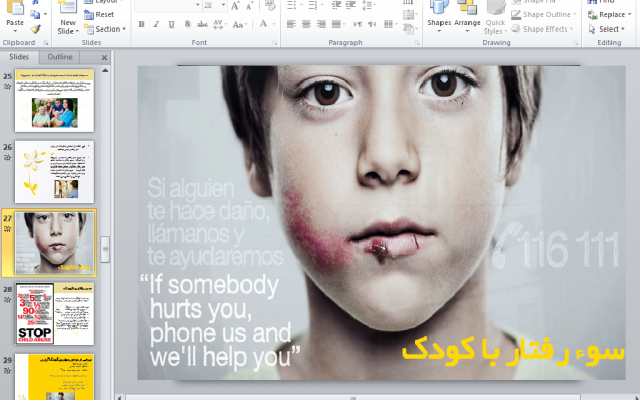Click the slides pane scrollbar thumb
This screenshot has width=640, height=400.
click(x=105, y=249)
